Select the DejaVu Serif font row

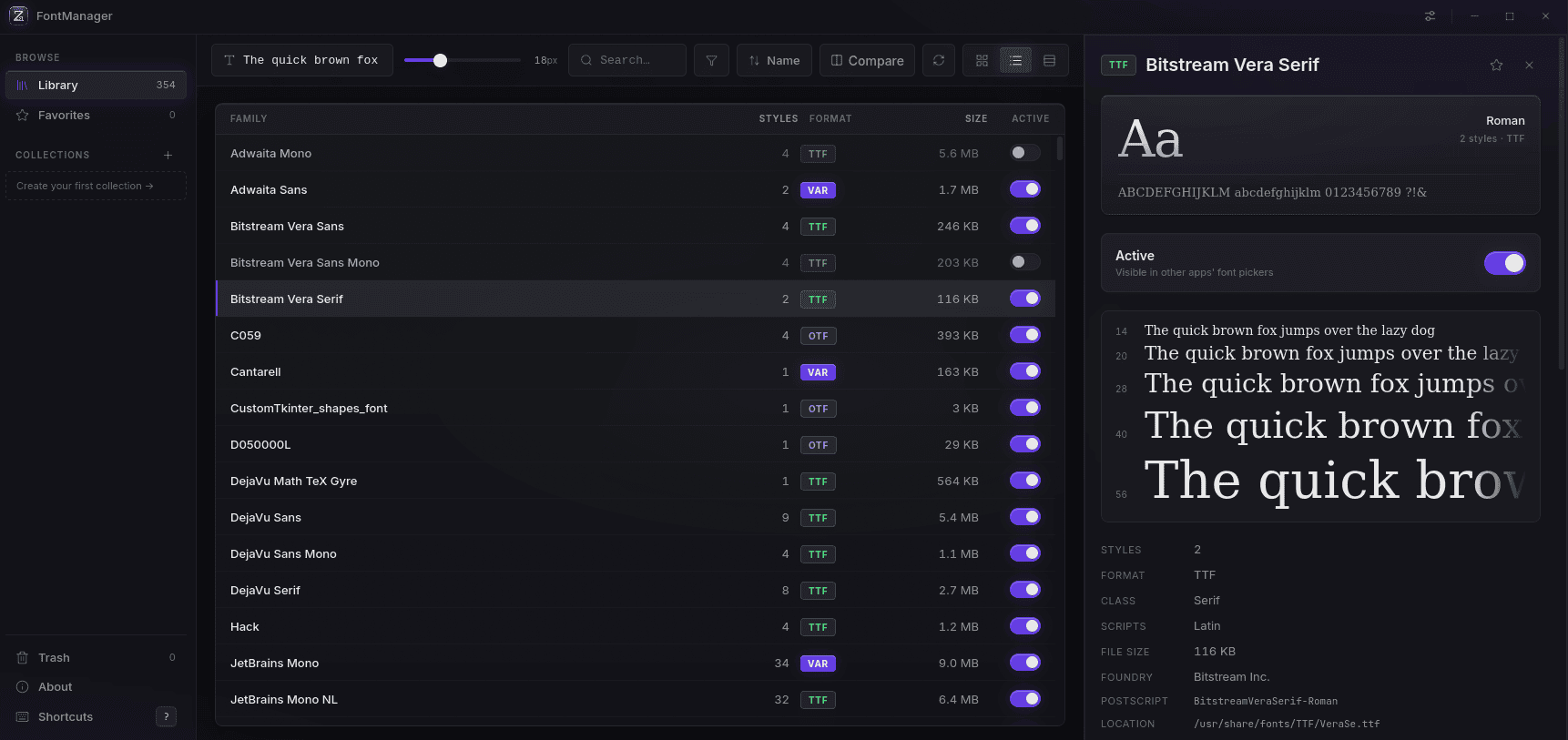tap(636, 590)
